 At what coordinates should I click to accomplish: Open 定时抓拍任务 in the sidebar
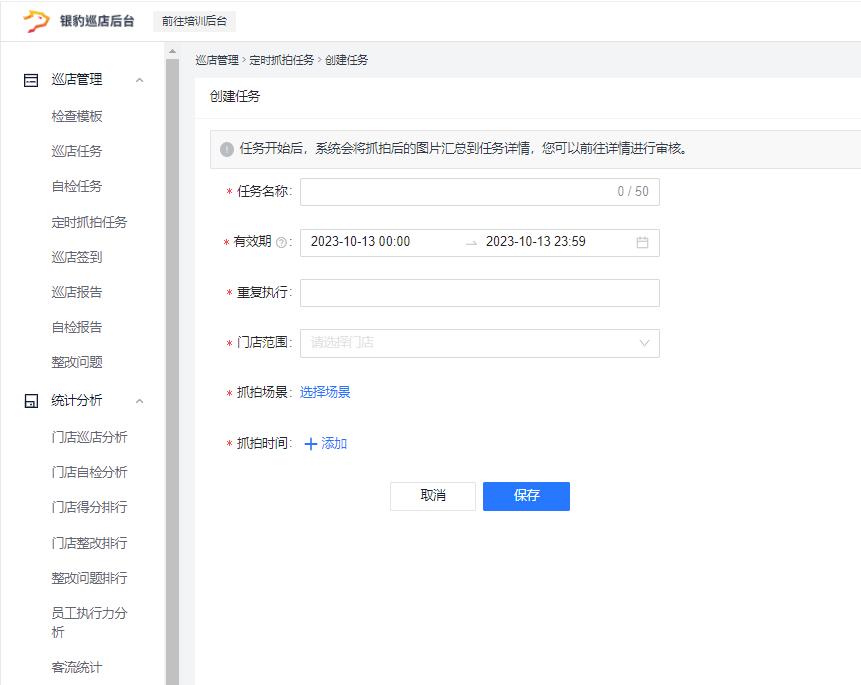(x=89, y=222)
